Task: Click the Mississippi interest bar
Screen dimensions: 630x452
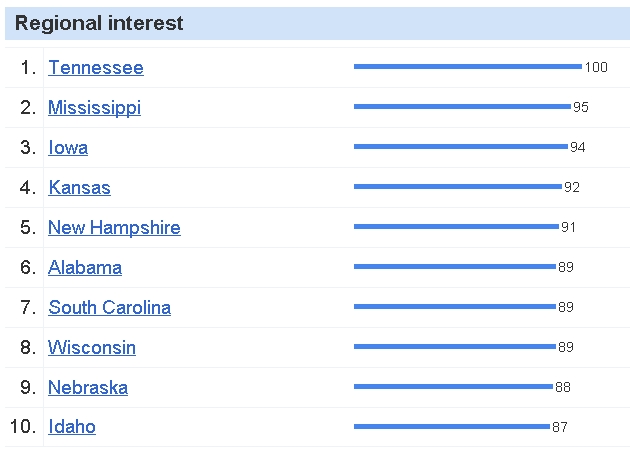Action: point(462,106)
